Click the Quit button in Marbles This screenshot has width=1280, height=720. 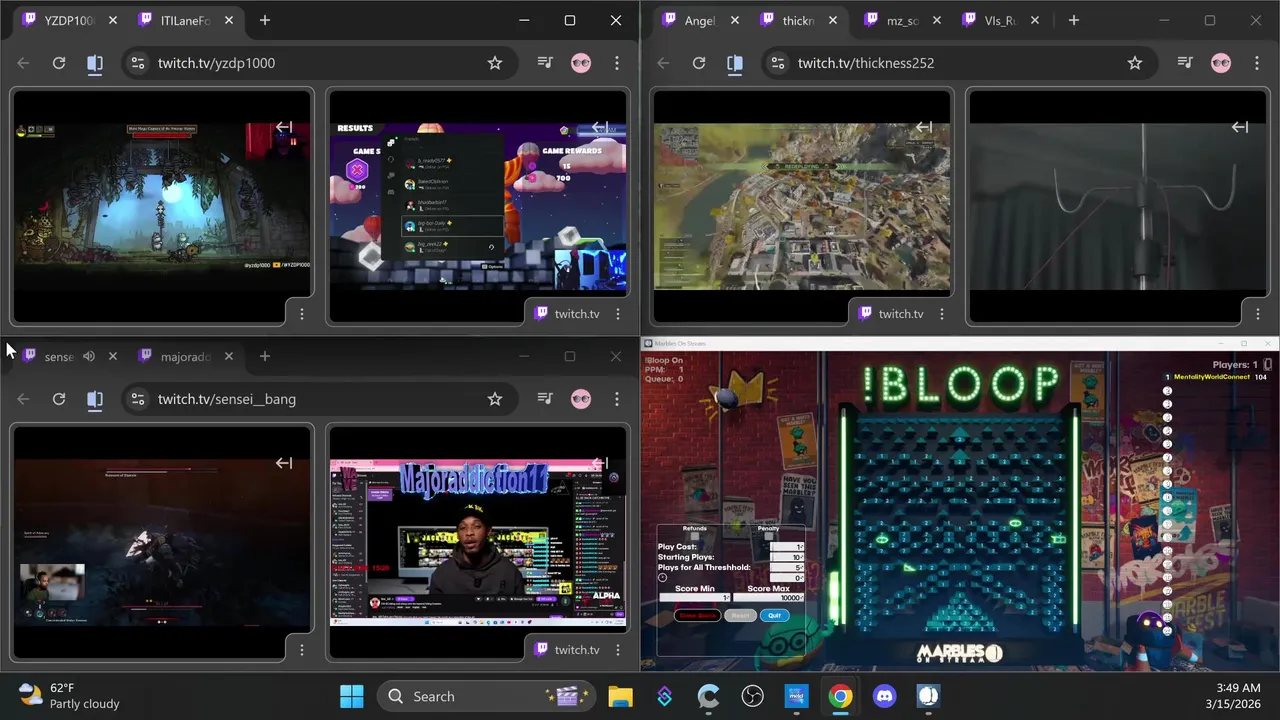(775, 616)
